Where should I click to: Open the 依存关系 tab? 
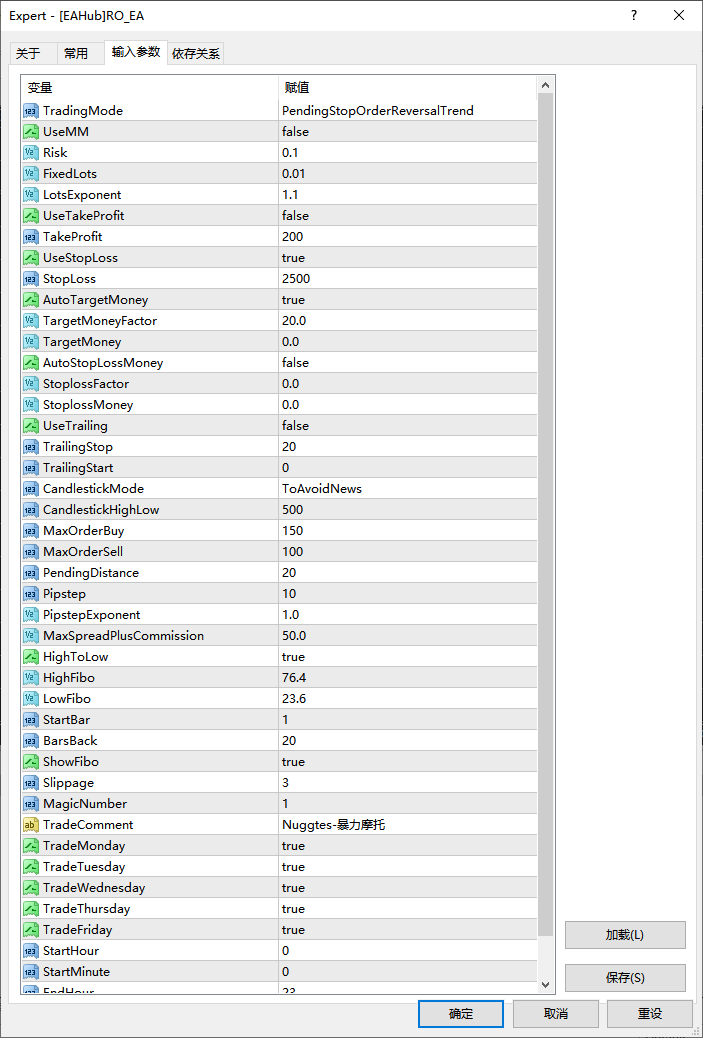(196, 54)
